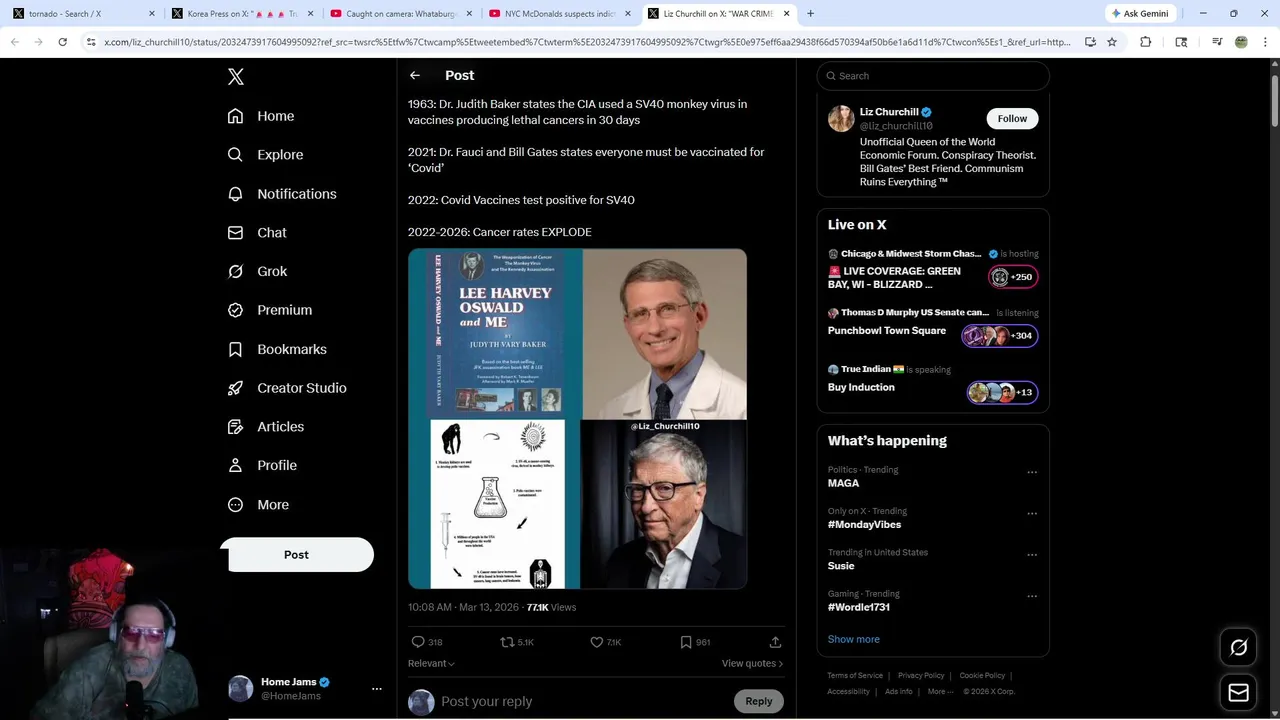
Task: Follow Liz Churchill
Action: (x=1012, y=118)
